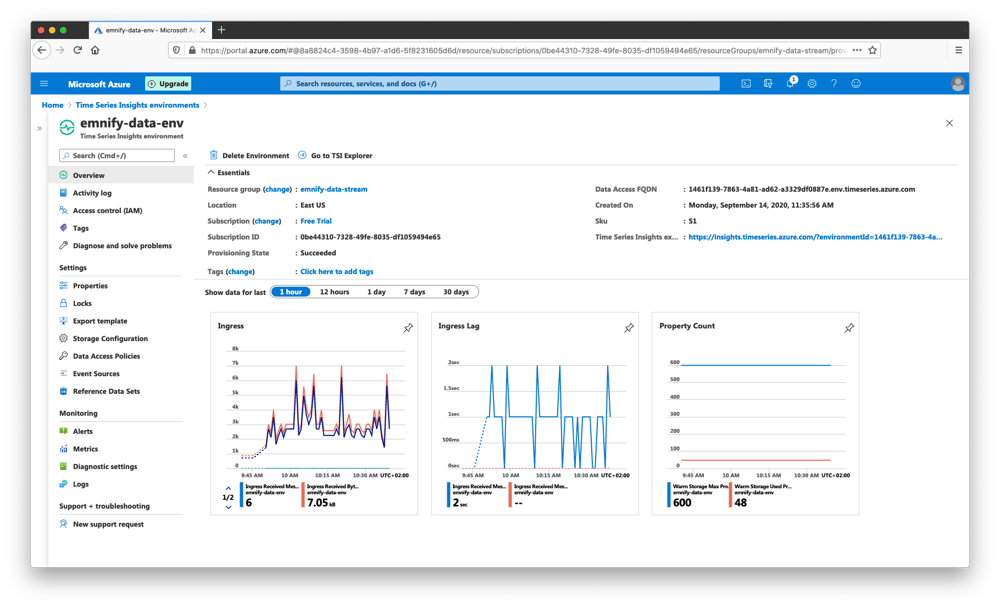This screenshot has width=1000, height=608.
Task: Open the feedback smiley icon
Action: point(856,84)
